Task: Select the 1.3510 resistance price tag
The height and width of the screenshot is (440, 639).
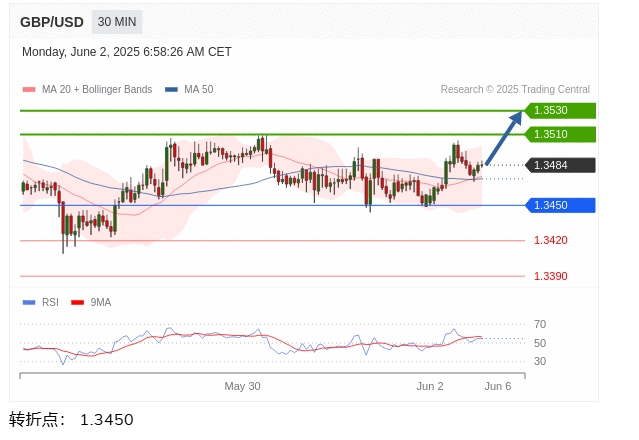Action: point(560,134)
